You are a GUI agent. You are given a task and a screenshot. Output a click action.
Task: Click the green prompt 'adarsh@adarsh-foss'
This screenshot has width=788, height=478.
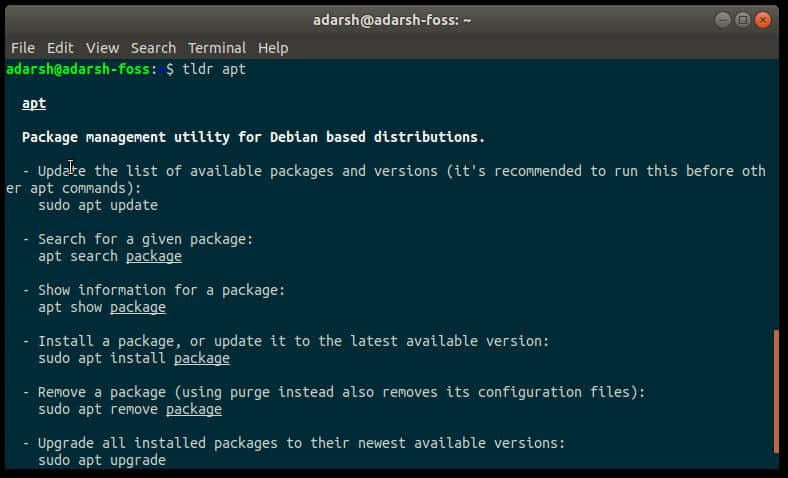78,69
